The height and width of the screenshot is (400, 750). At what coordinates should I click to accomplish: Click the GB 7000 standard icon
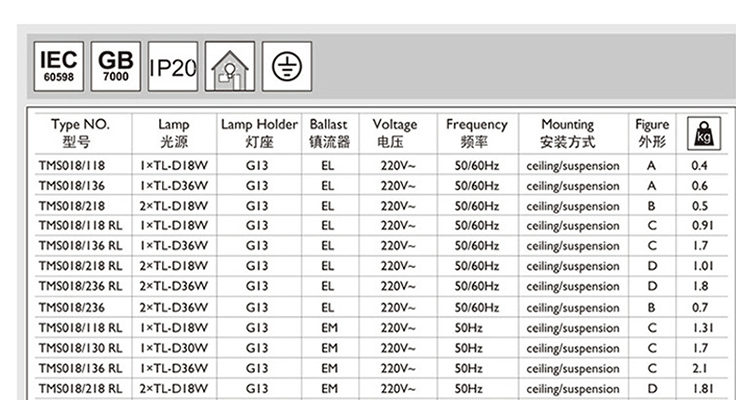116,66
